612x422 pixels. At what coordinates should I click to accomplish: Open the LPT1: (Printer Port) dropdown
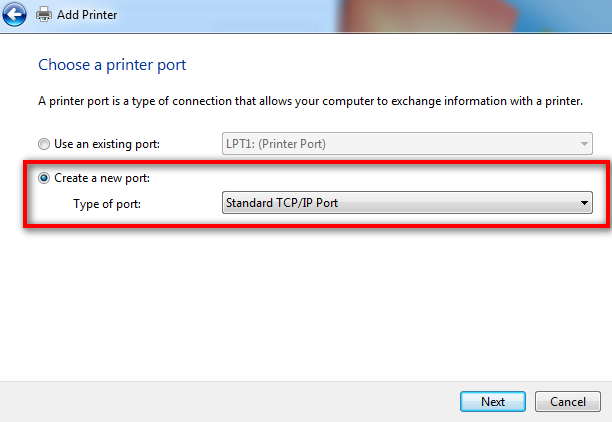coord(407,144)
